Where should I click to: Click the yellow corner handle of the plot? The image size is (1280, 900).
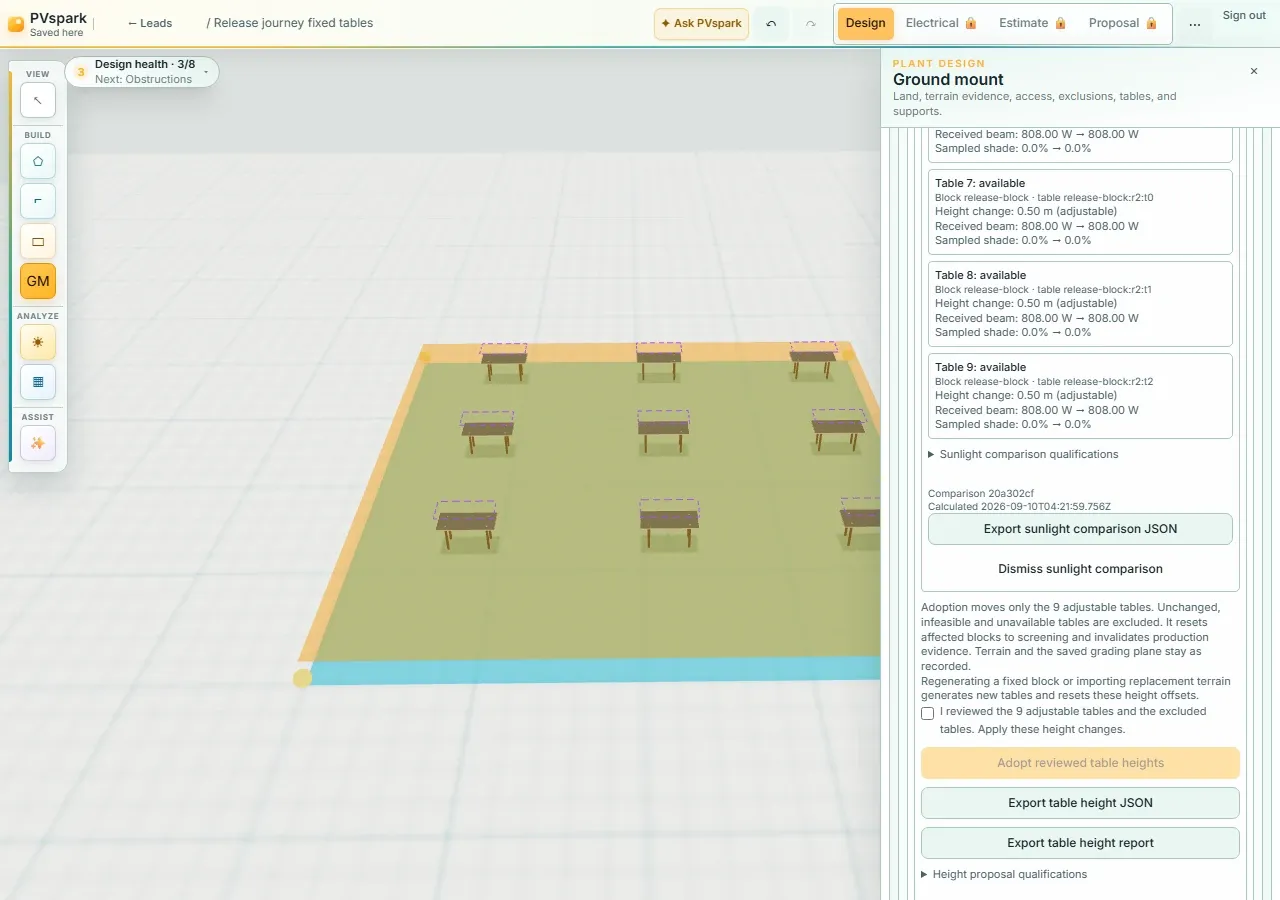coord(302,678)
